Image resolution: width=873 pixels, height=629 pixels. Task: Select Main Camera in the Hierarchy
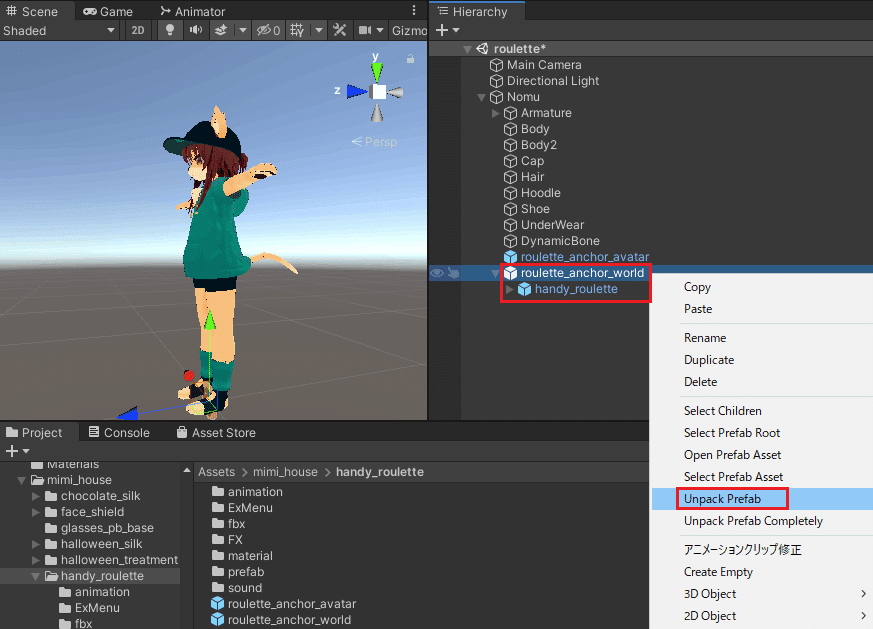[543, 65]
